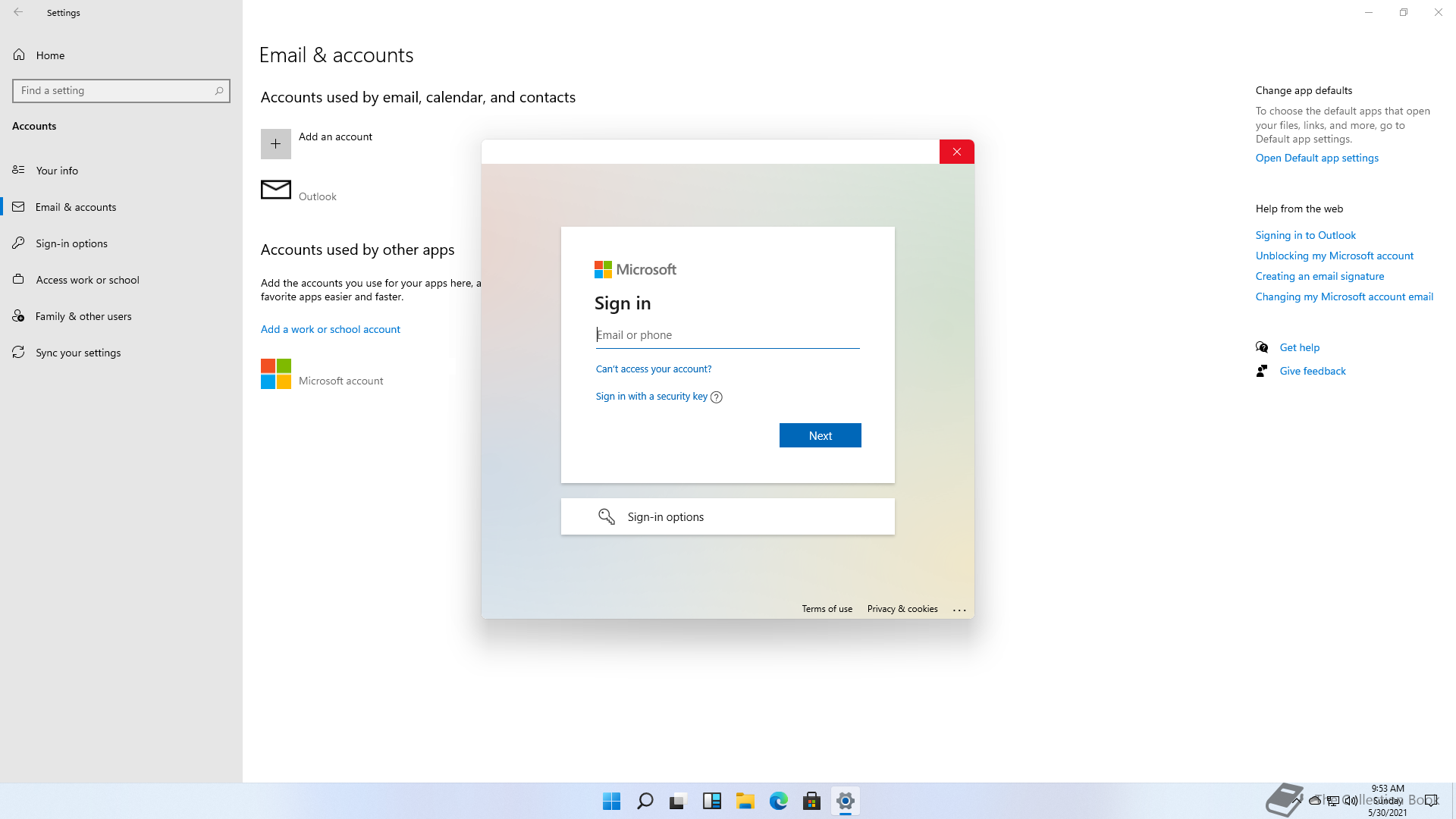
Task: Click the key icon beside Sign-in options
Action: pos(607,516)
